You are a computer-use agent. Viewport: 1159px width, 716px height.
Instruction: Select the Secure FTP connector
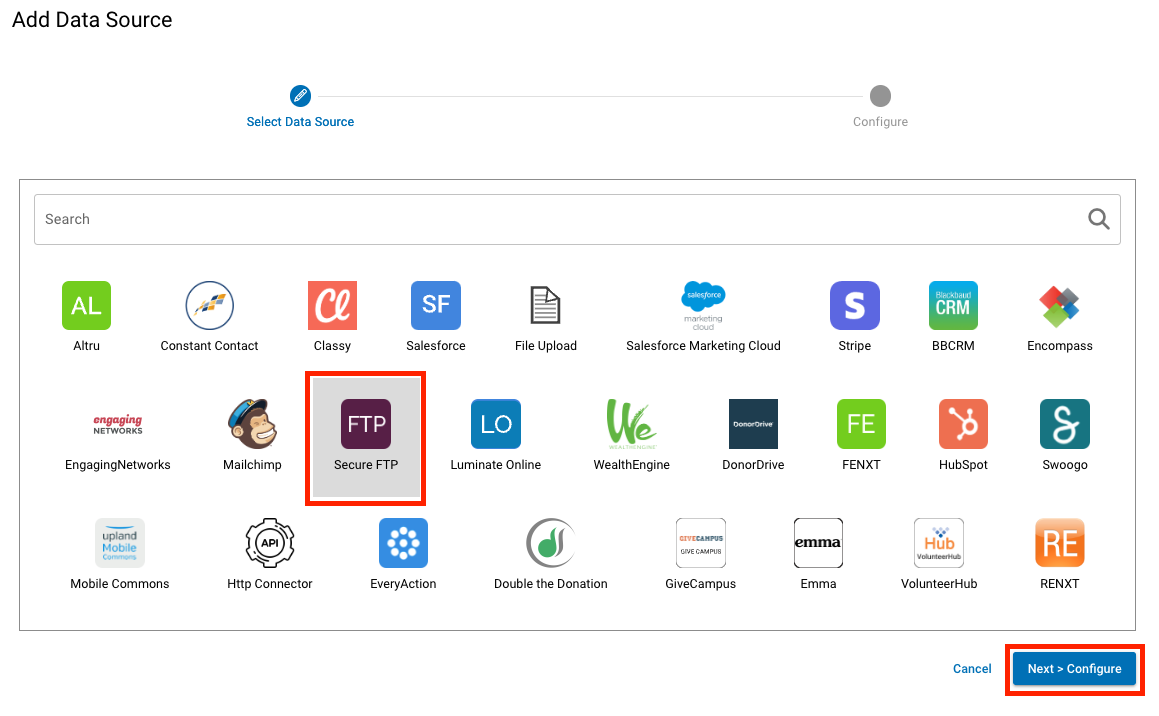coord(365,424)
